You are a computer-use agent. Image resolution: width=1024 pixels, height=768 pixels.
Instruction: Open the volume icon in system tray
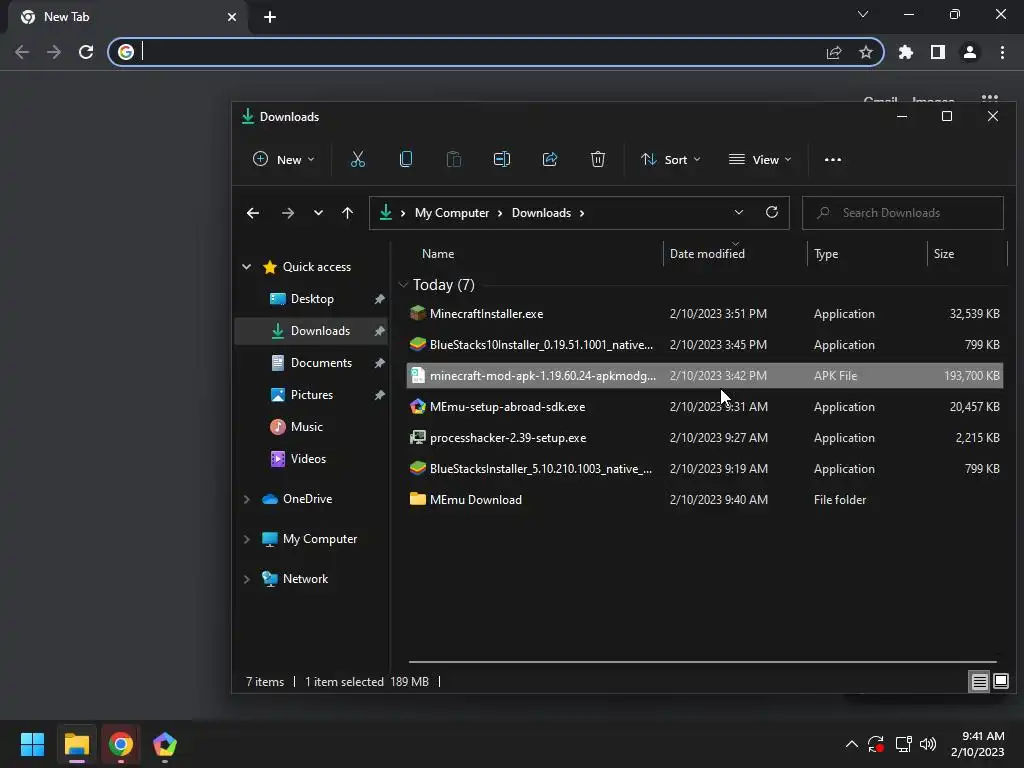point(927,744)
